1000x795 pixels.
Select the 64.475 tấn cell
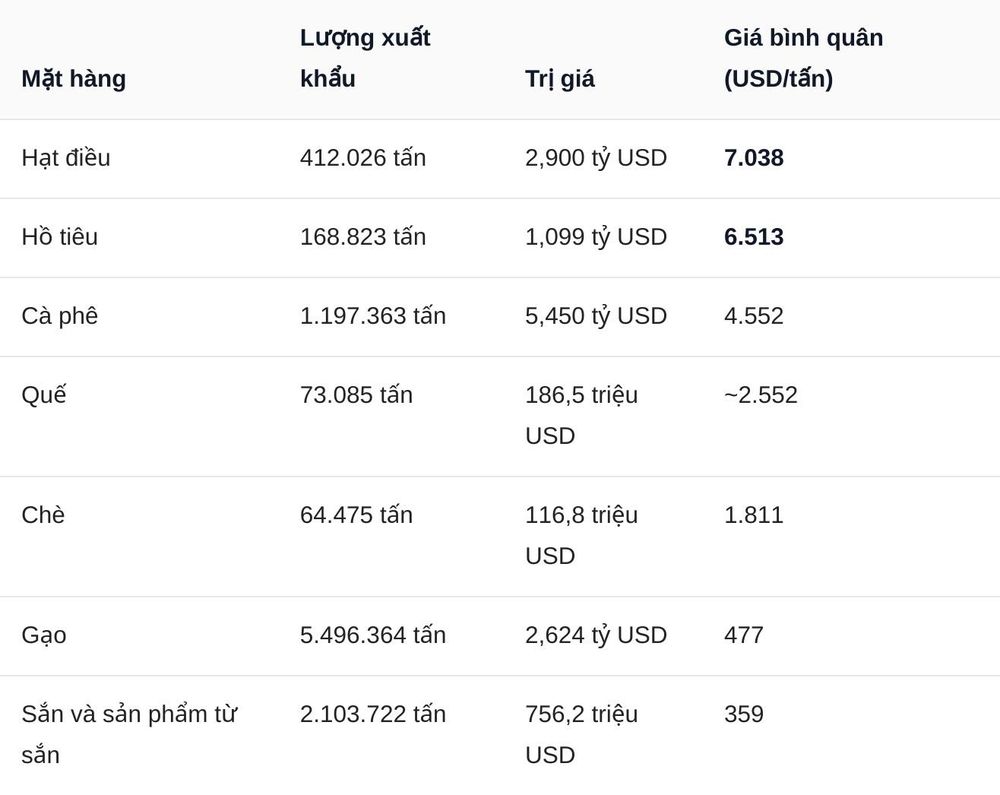coord(356,515)
